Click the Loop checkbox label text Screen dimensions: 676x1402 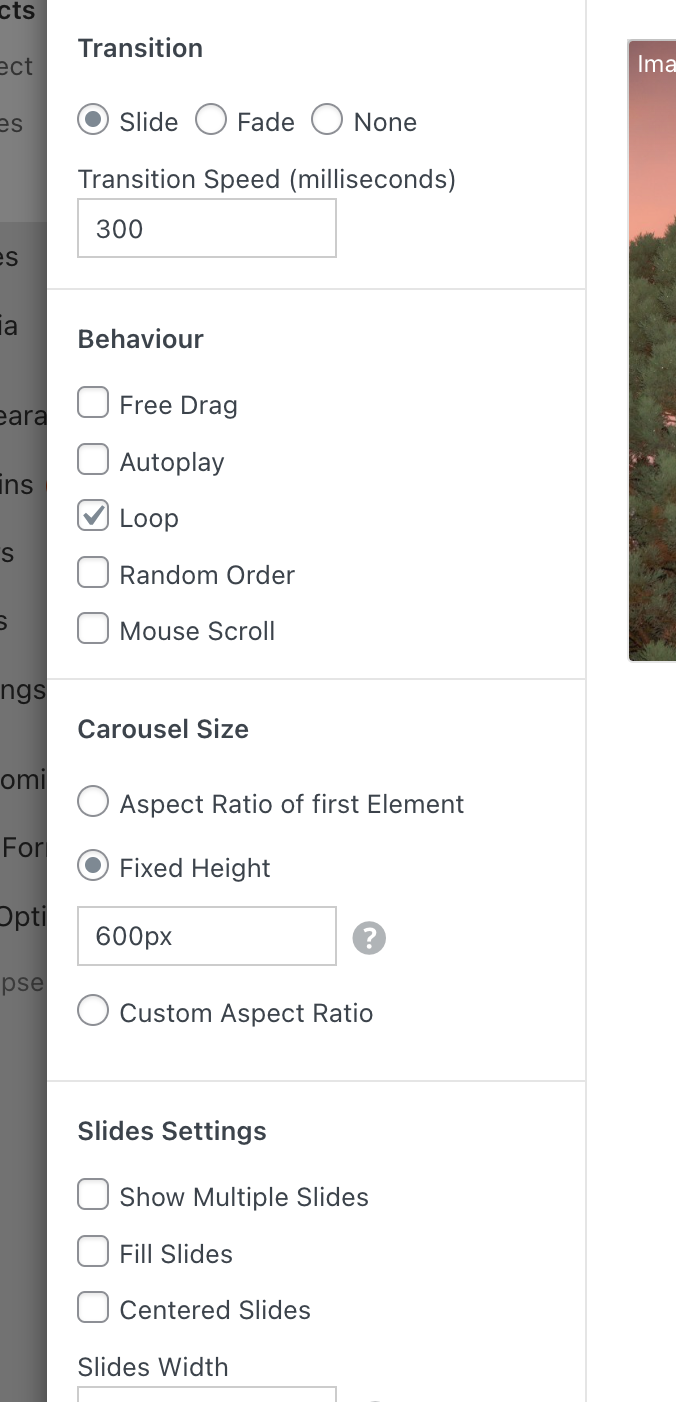[149, 518]
